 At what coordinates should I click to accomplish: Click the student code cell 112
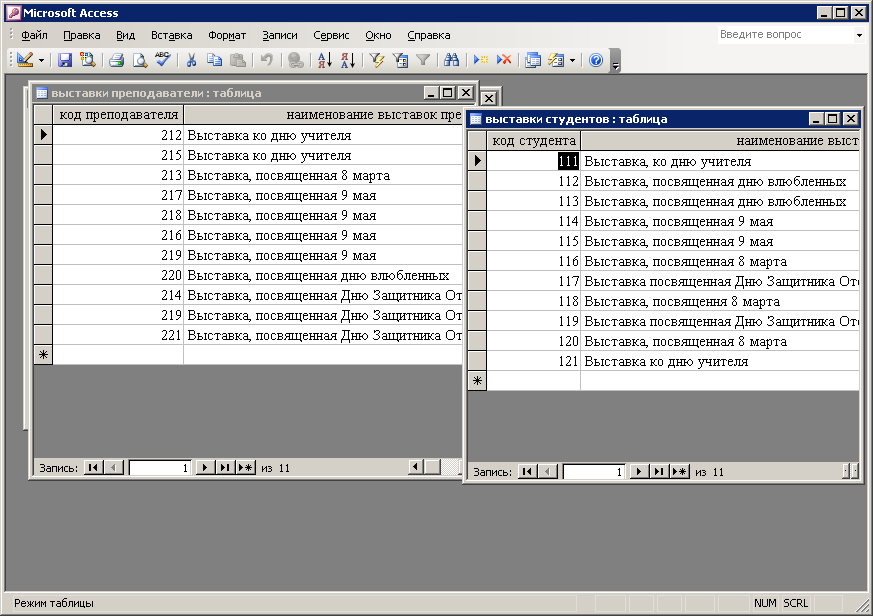[x=533, y=182]
